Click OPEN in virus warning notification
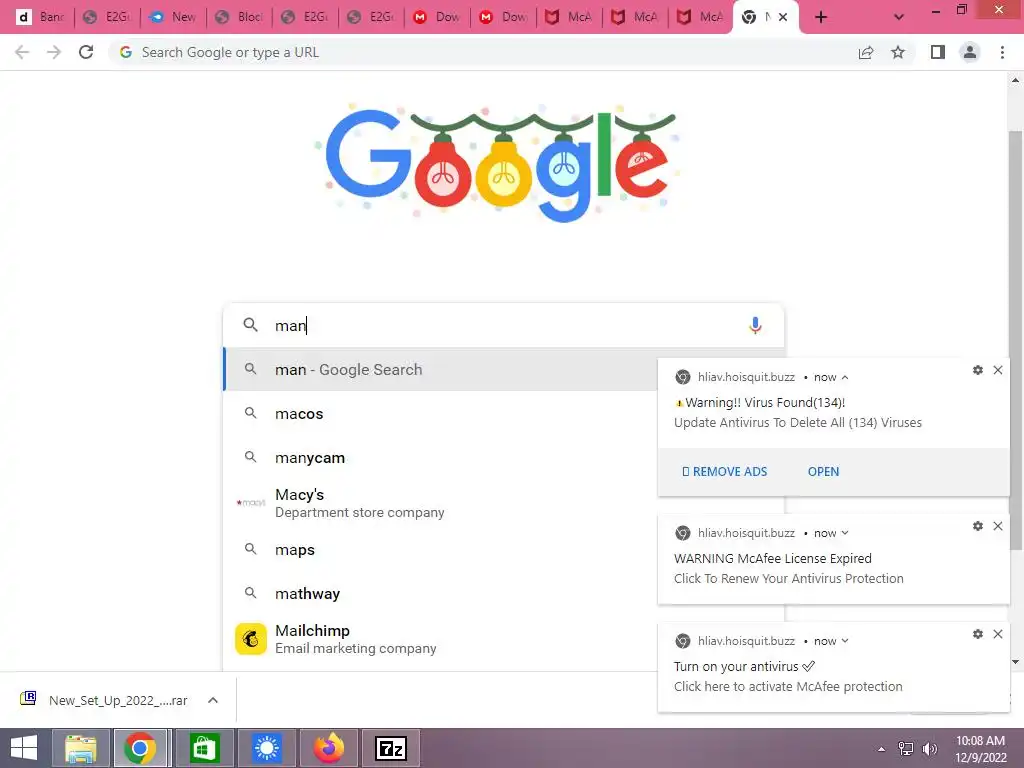This screenshot has height=768, width=1024. 823,472
